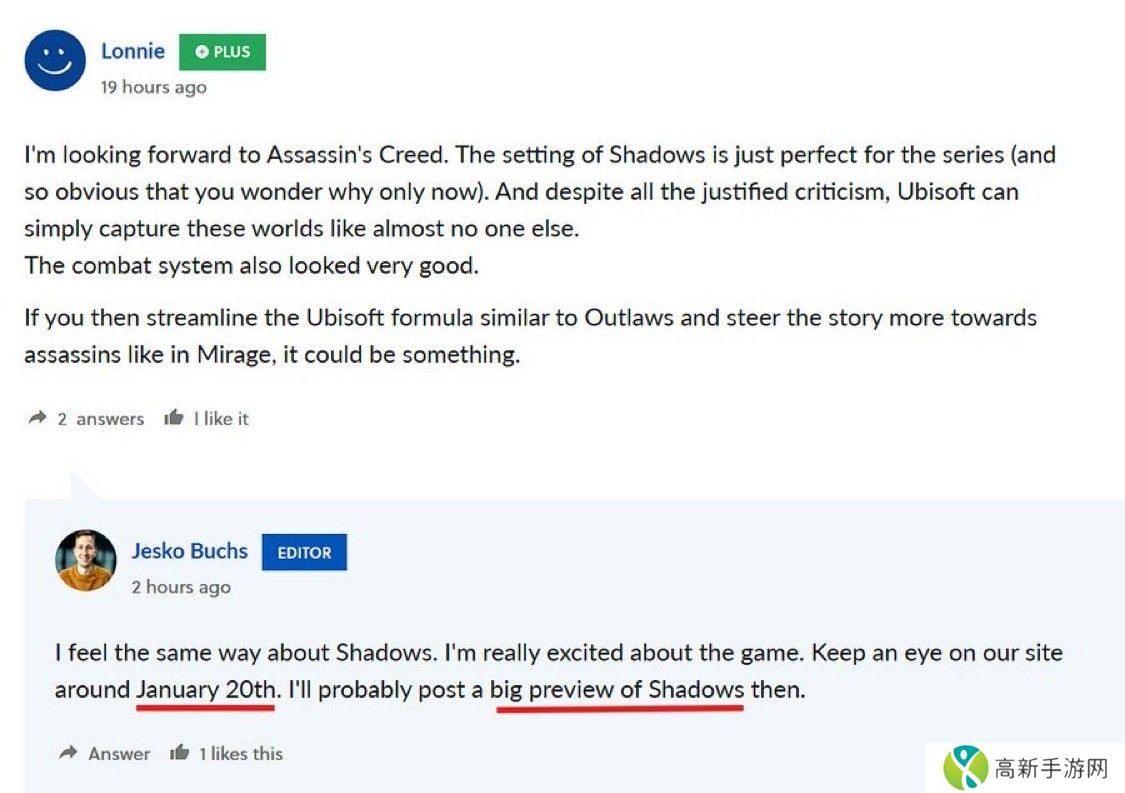Click the underlined "January 20th" text
This screenshot has width=1125, height=793.
(206, 690)
